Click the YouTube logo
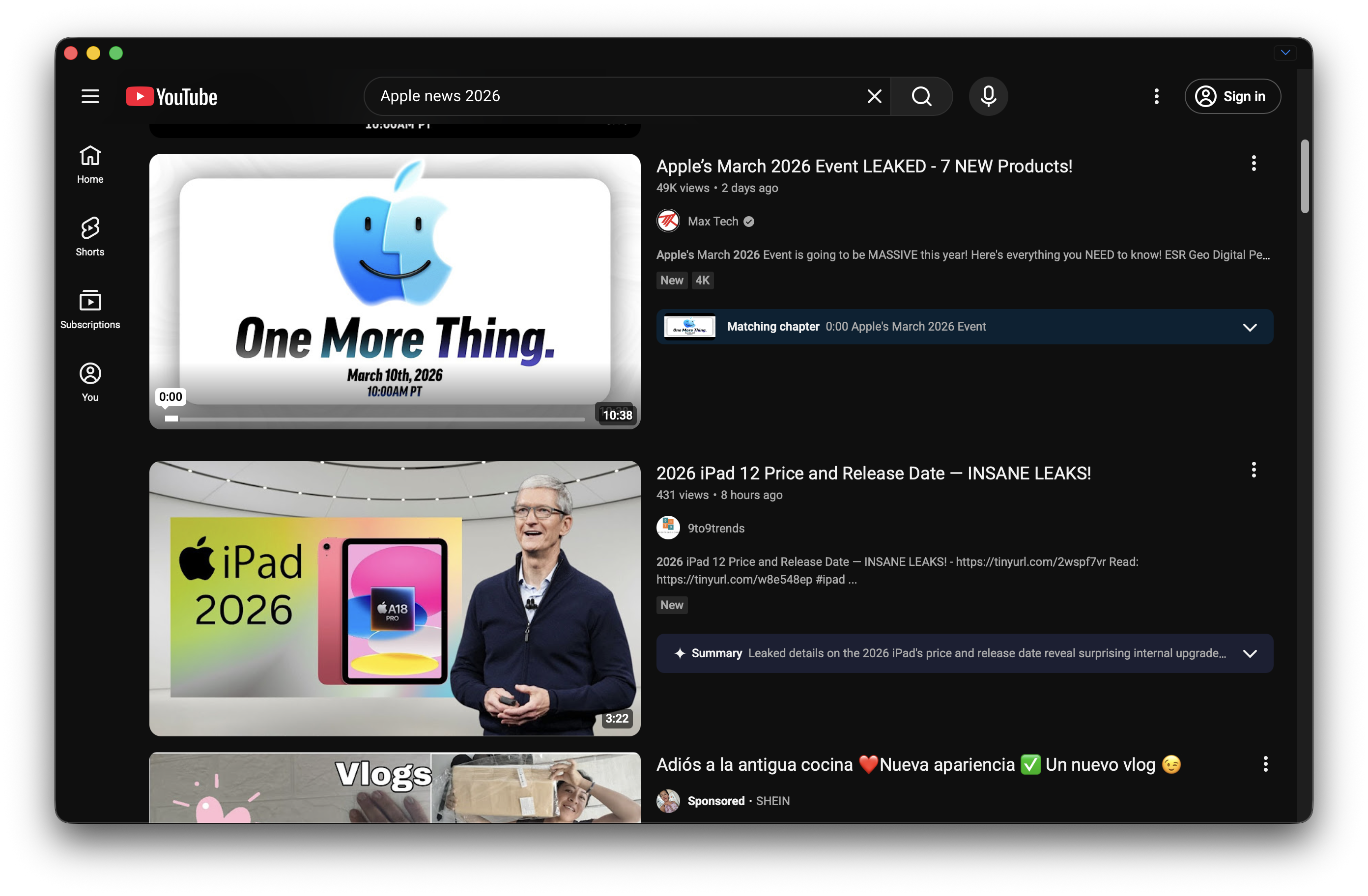The image size is (1368, 896). tap(172, 97)
